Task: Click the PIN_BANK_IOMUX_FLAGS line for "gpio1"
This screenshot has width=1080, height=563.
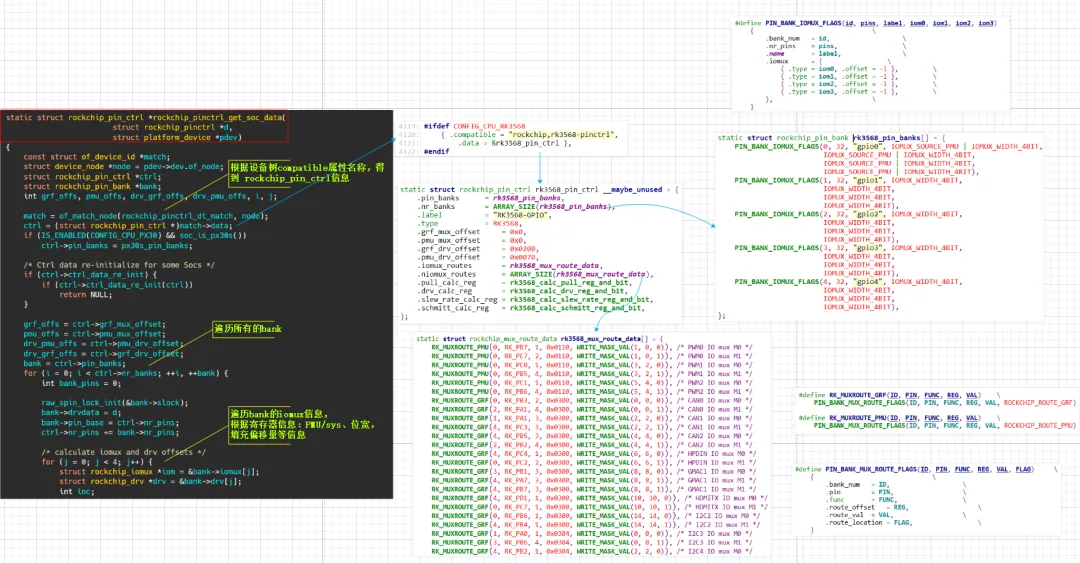Action: coord(847,180)
